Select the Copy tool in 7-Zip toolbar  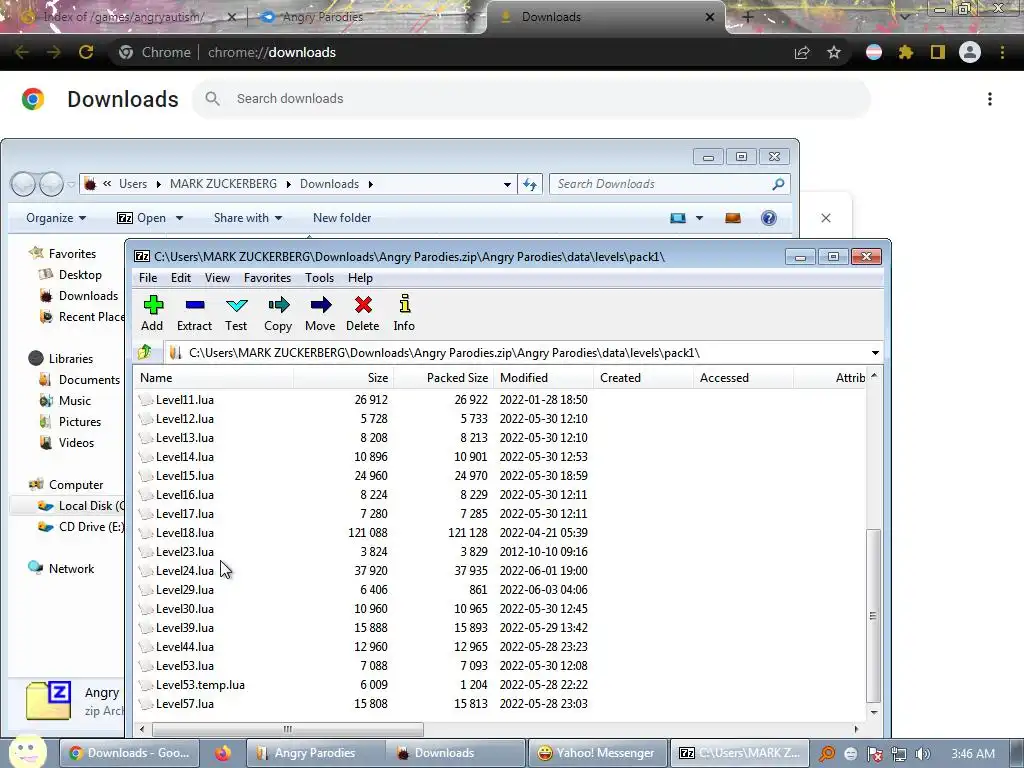[x=278, y=313]
